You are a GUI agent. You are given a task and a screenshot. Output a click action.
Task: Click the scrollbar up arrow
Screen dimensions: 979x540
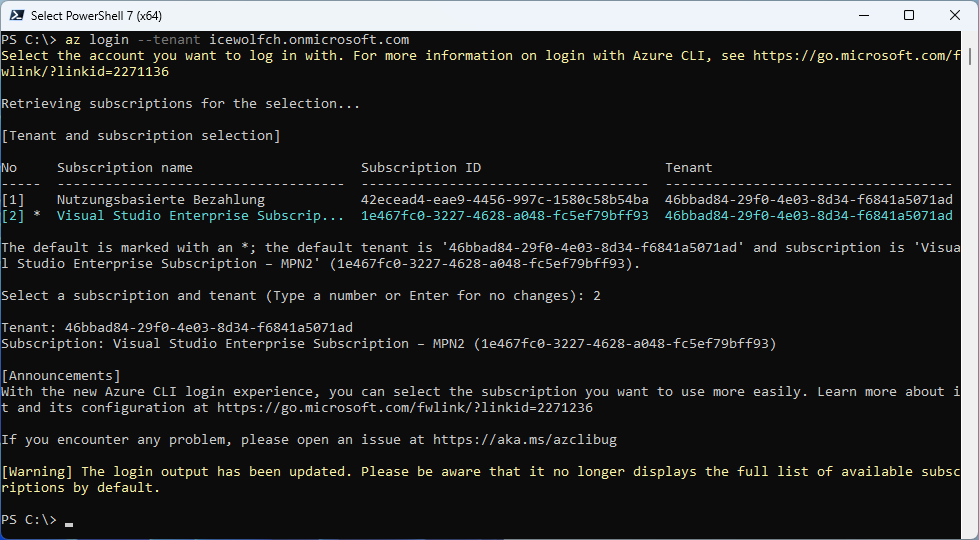(970, 40)
